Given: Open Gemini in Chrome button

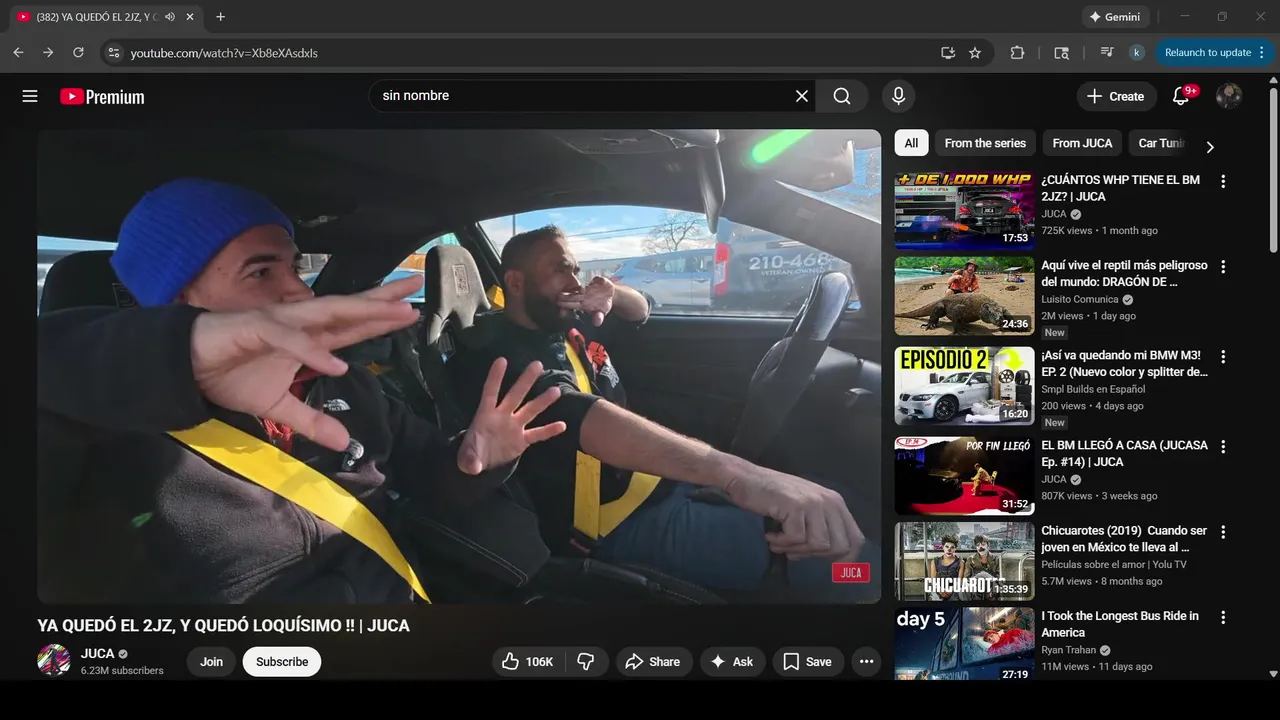Looking at the screenshot, I should [1115, 17].
